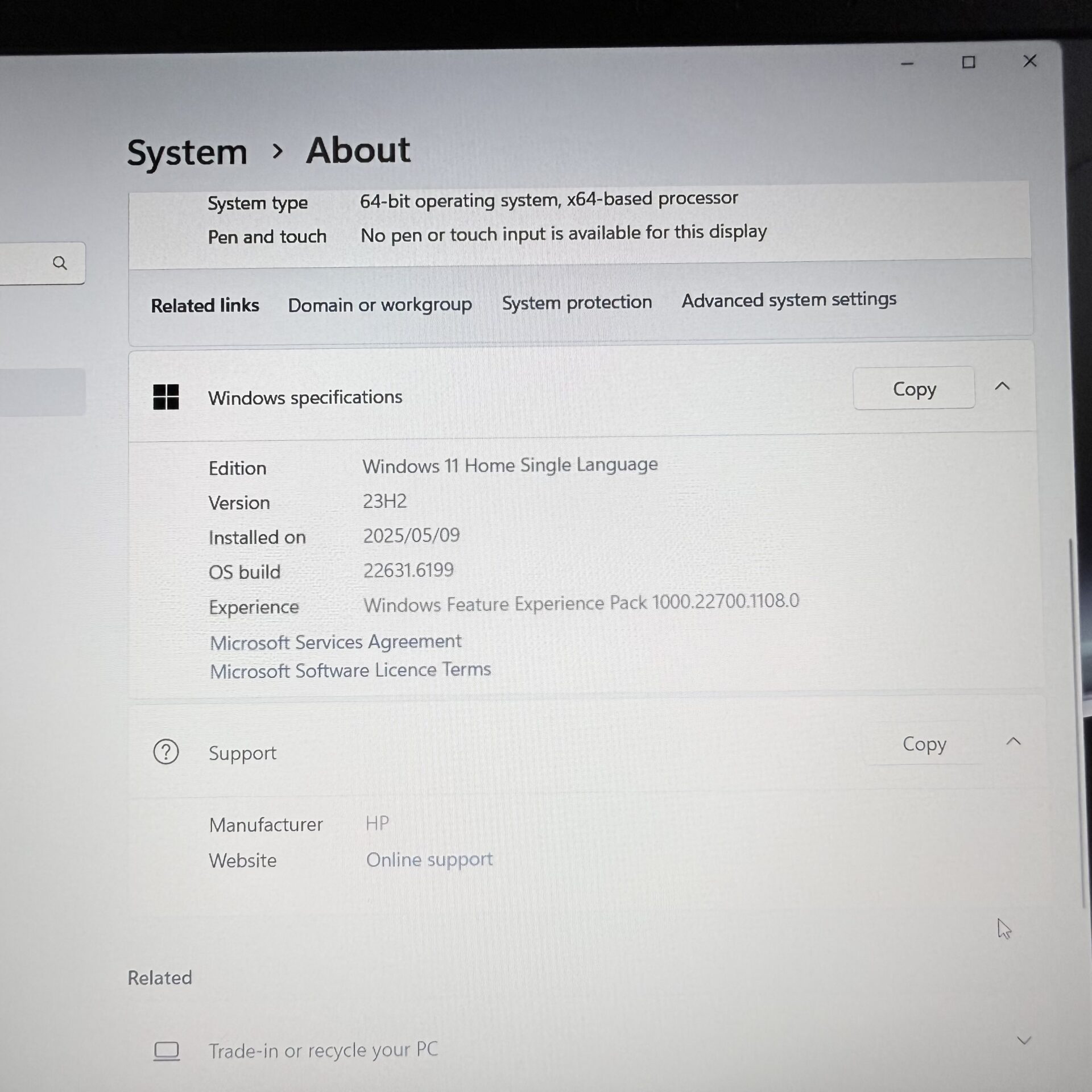Expand Trade-in or recycle your PC
Viewport: 1092px width, 1092px height.
(x=1024, y=1041)
